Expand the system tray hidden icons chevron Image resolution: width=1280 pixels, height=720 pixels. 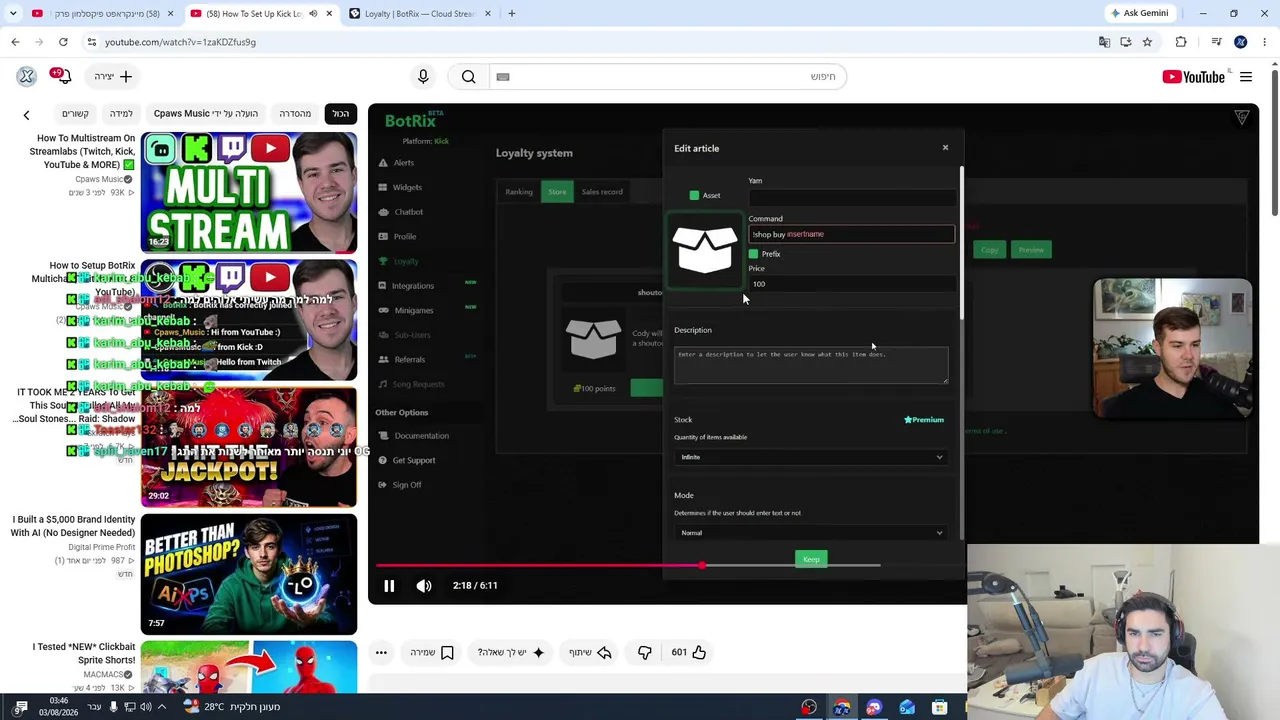[x=162, y=707]
